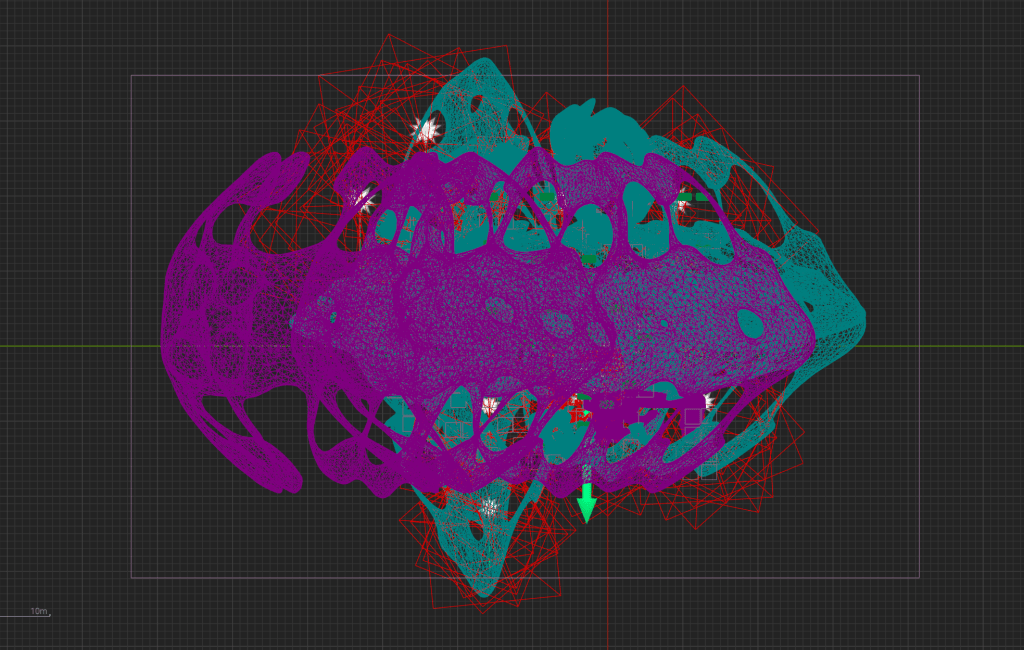Select lower starburst light left of red axis

[490, 405]
